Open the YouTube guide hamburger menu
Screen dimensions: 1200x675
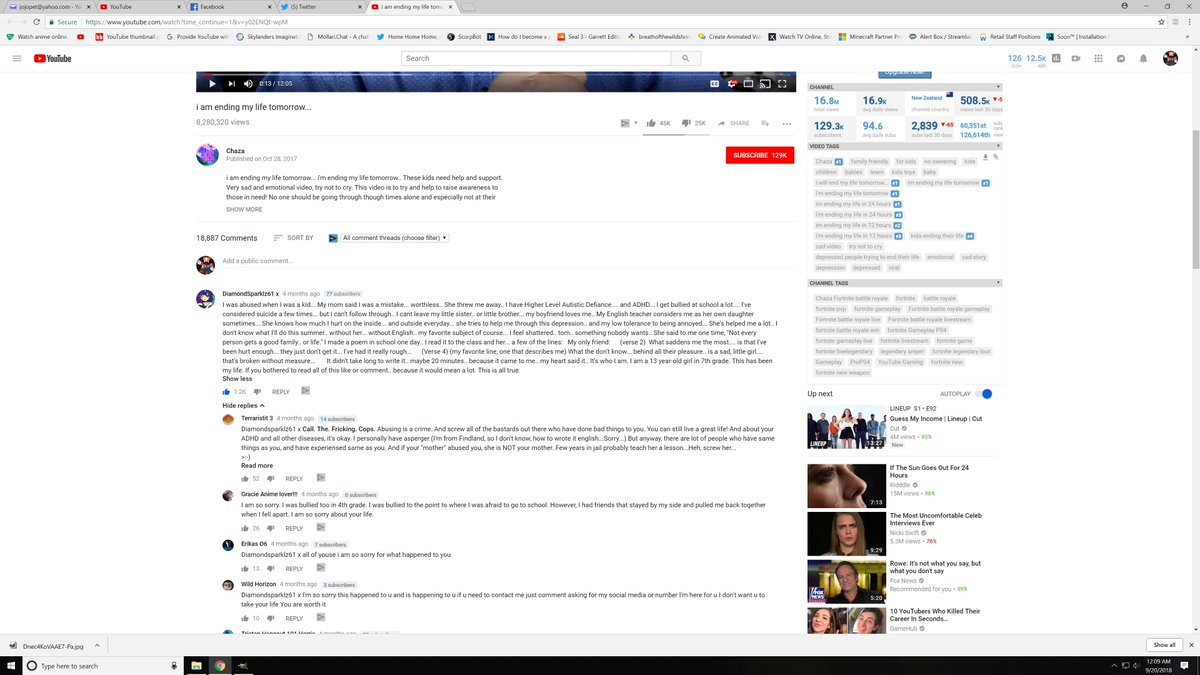(17, 58)
